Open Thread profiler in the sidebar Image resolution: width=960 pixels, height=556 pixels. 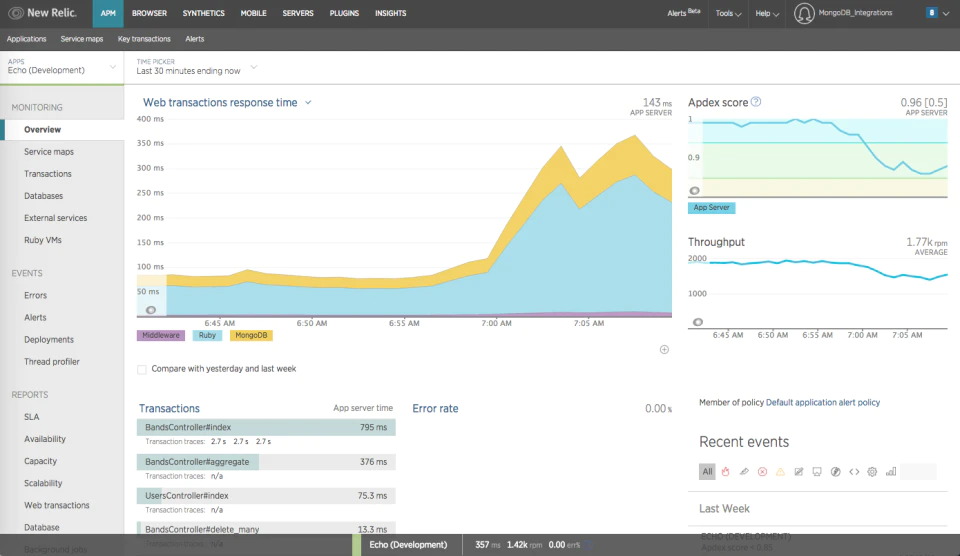click(52, 362)
